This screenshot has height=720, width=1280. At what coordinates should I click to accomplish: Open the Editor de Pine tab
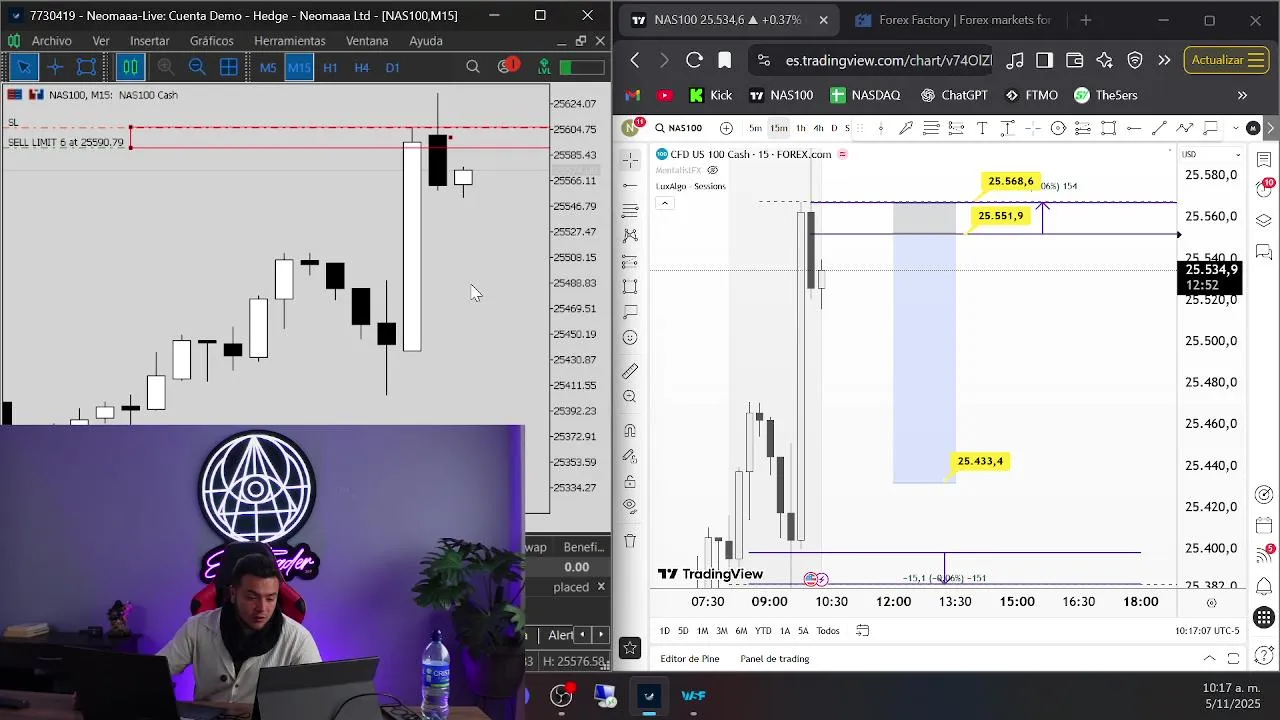pyautogui.click(x=690, y=659)
